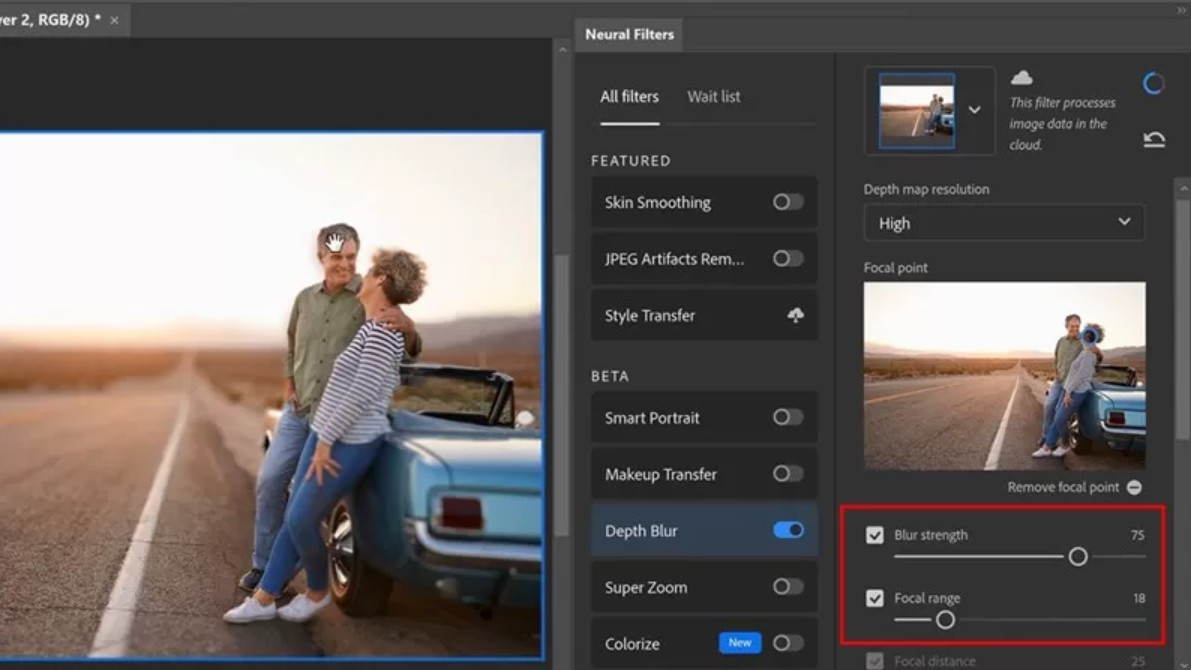
Task: Enable the Super Zoom toggle
Action: [x=787, y=587]
